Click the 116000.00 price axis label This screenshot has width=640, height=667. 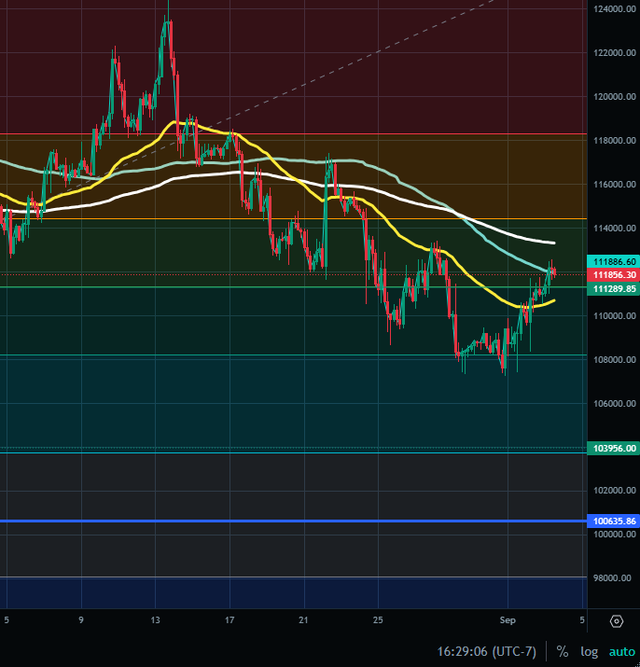614,184
